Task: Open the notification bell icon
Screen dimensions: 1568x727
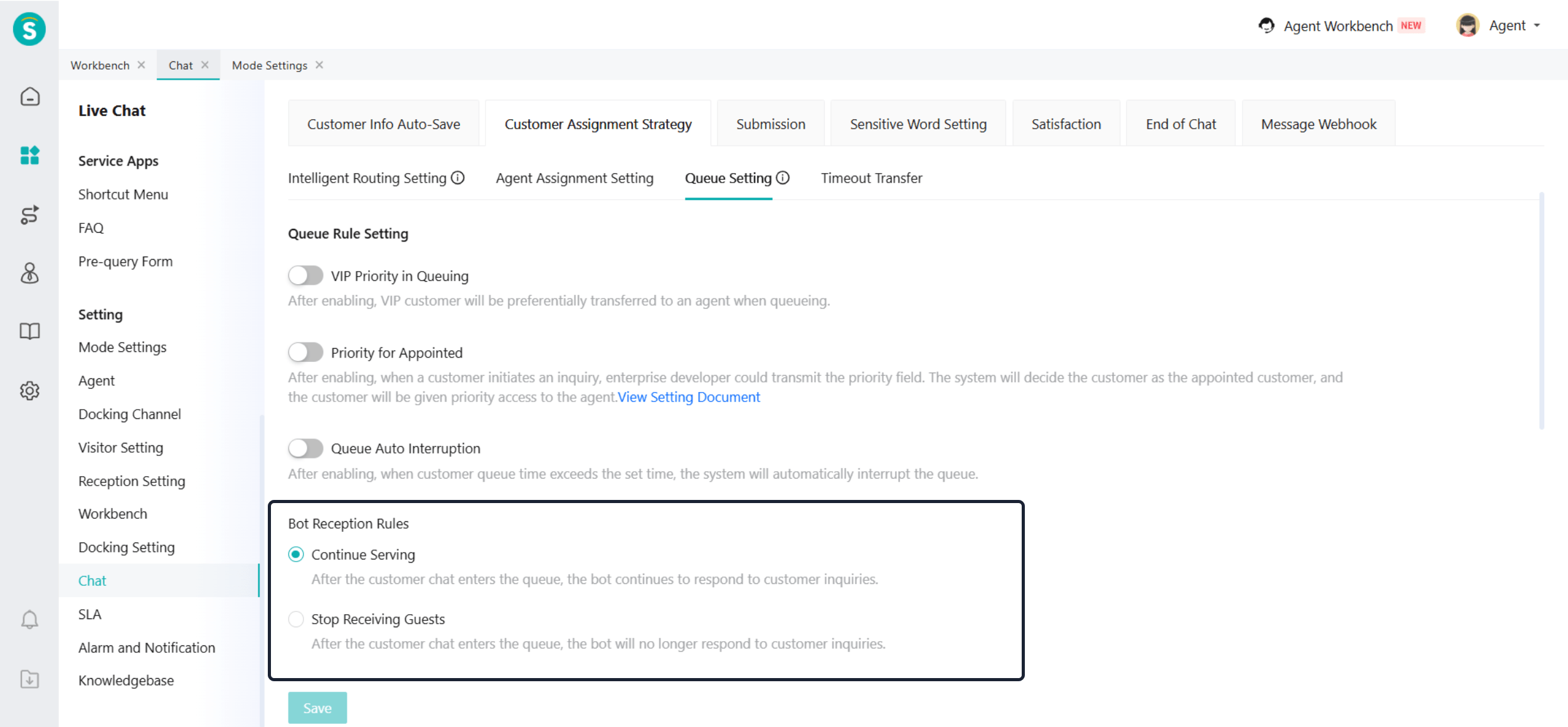Action: pyautogui.click(x=29, y=620)
